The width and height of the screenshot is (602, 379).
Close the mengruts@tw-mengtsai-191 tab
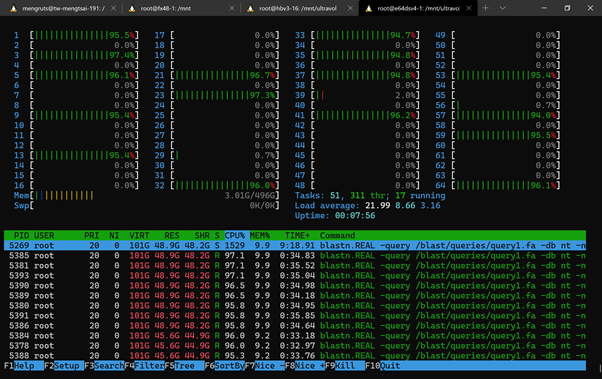tap(114, 8)
